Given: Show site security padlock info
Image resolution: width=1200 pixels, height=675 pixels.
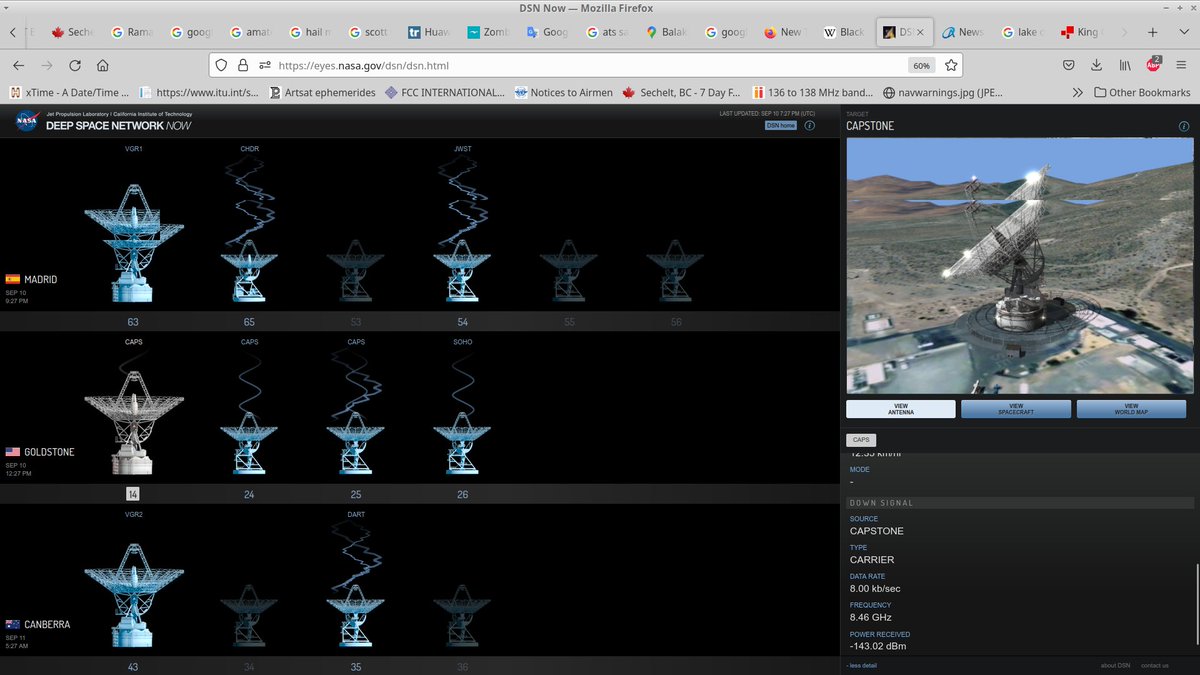Looking at the screenshot, I should tap(243, 65).
